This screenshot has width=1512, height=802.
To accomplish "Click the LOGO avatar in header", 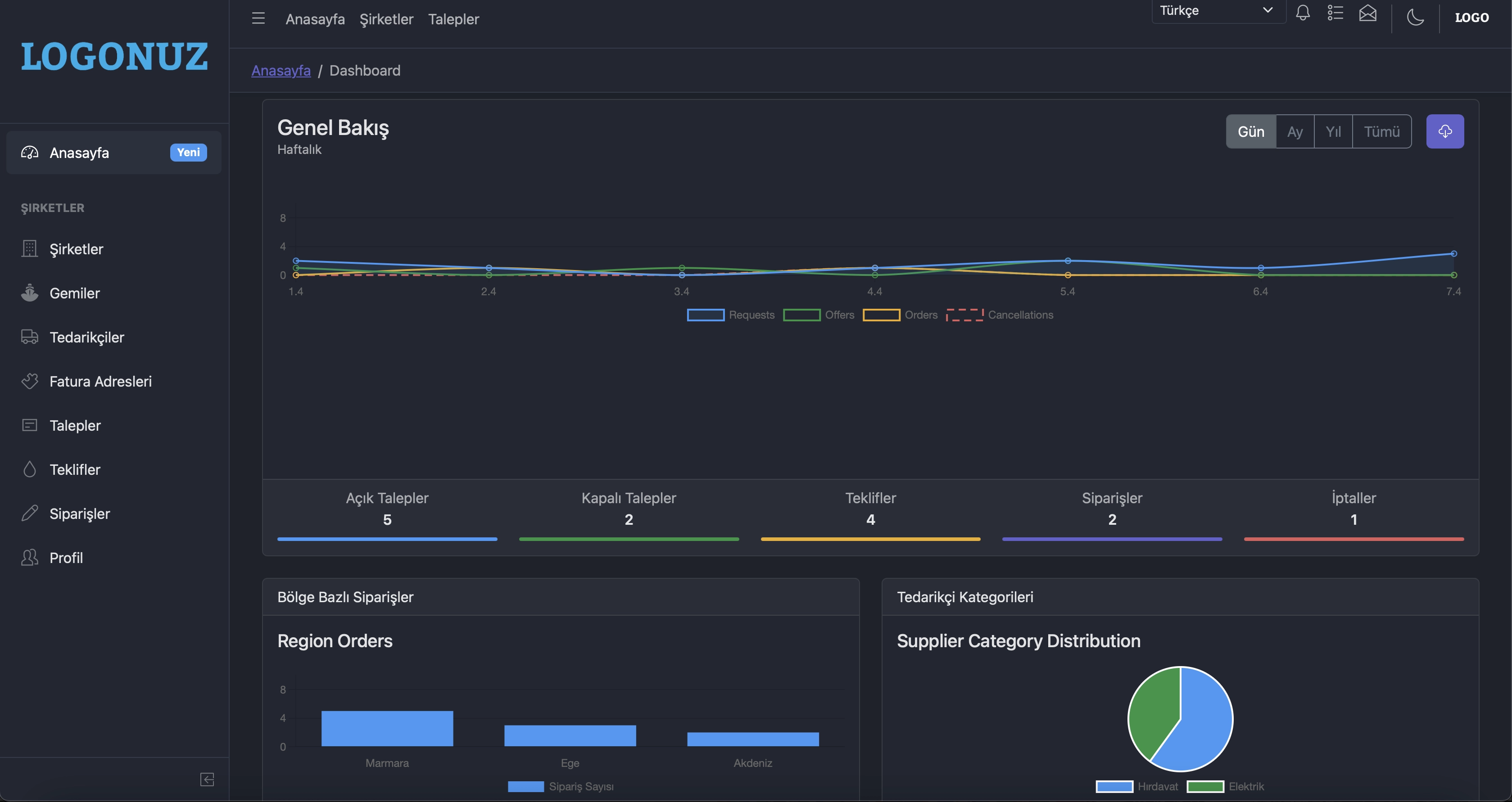I will point(1471,18).
